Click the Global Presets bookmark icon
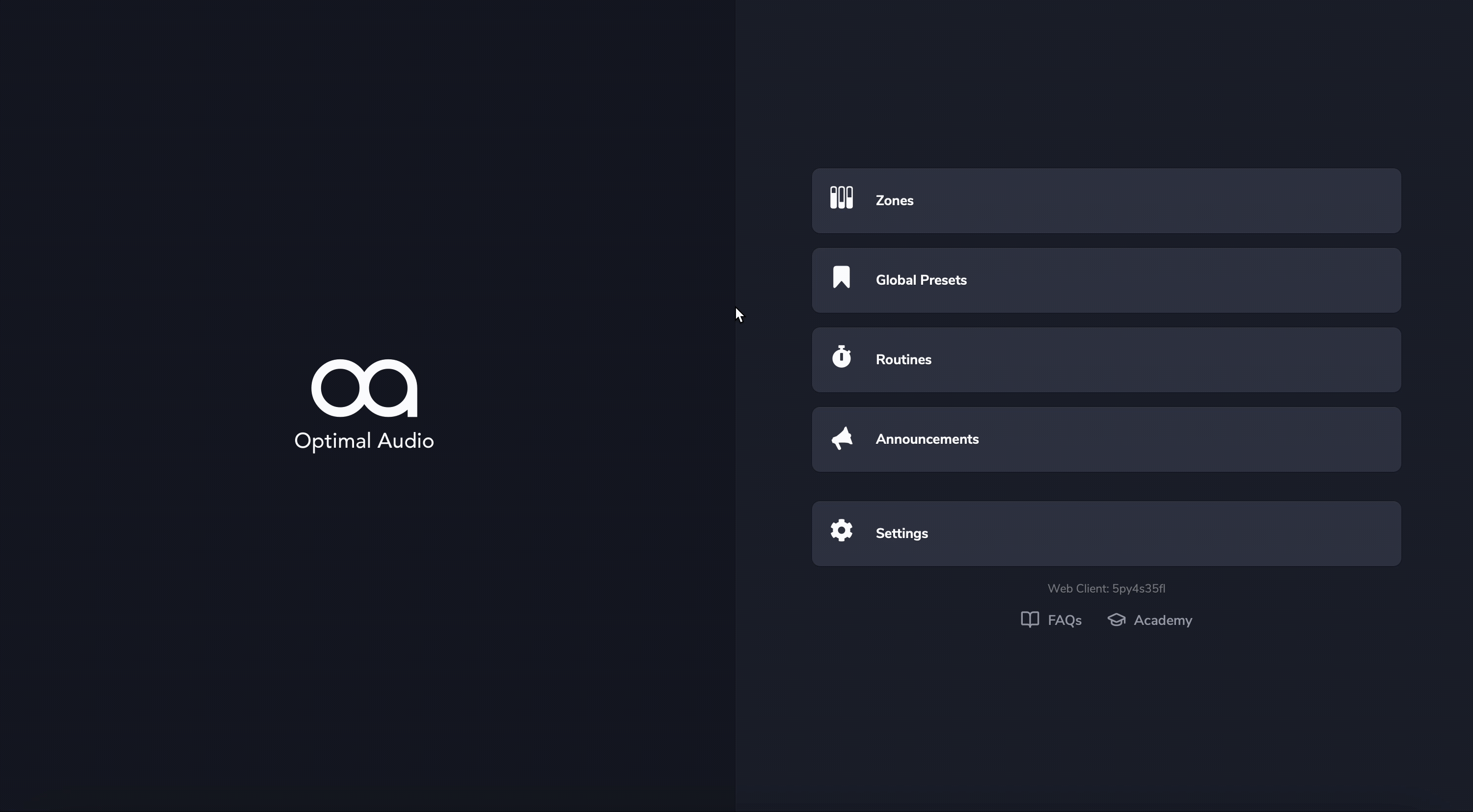Screen dimensions: 1473x812 841,277
